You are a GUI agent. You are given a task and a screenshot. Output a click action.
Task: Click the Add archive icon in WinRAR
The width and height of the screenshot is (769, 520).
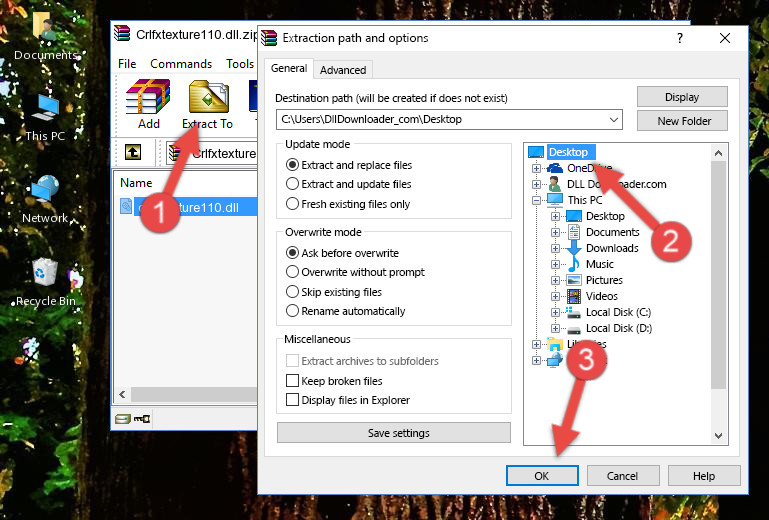click(x=148, y=97)
